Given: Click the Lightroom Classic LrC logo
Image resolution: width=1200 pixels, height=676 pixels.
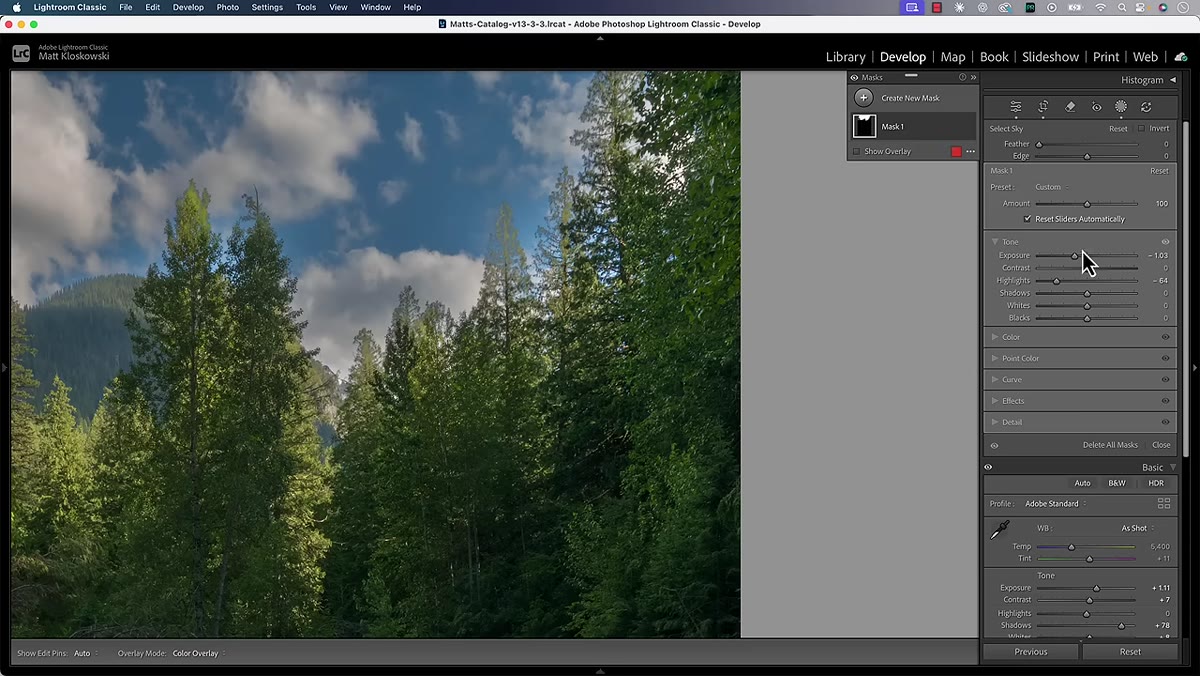Looking at the screenshot, I should pos(21,54).
